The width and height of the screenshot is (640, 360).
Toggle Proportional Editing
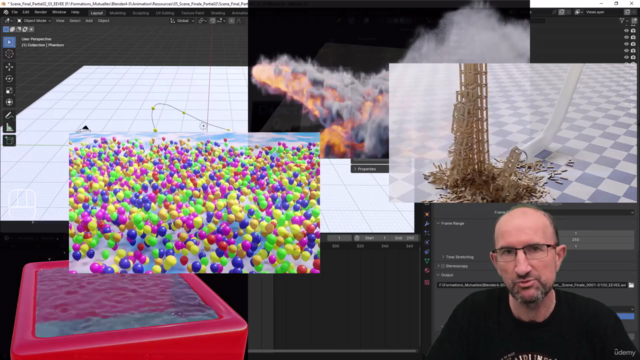click(x=231, y=20)
